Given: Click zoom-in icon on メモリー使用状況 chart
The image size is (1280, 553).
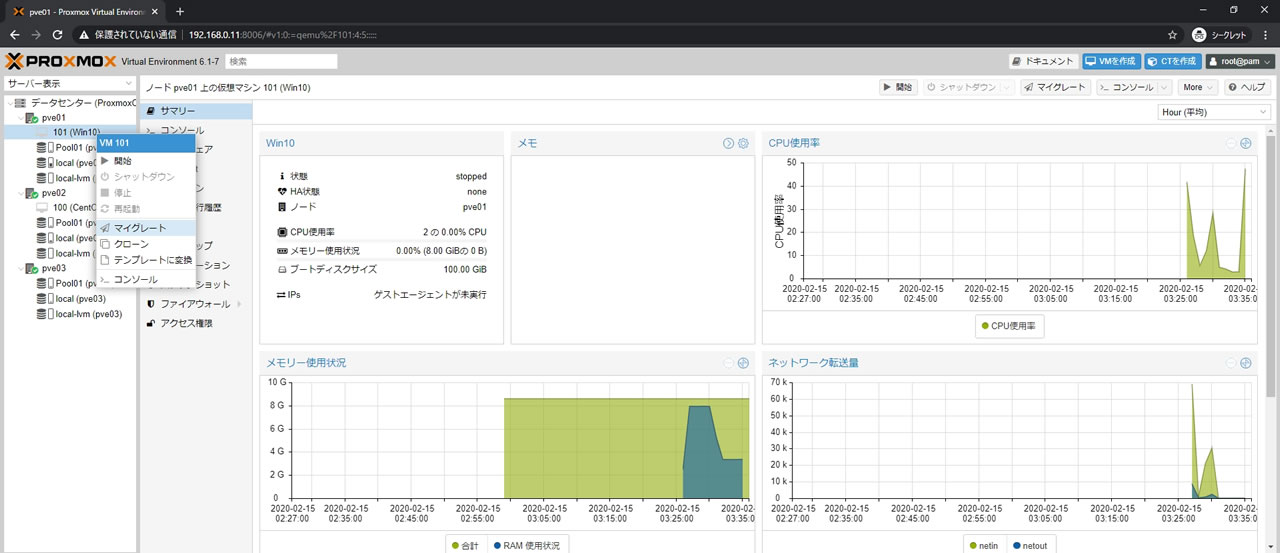Looking at the screenshot, I should tap(743, 363).
